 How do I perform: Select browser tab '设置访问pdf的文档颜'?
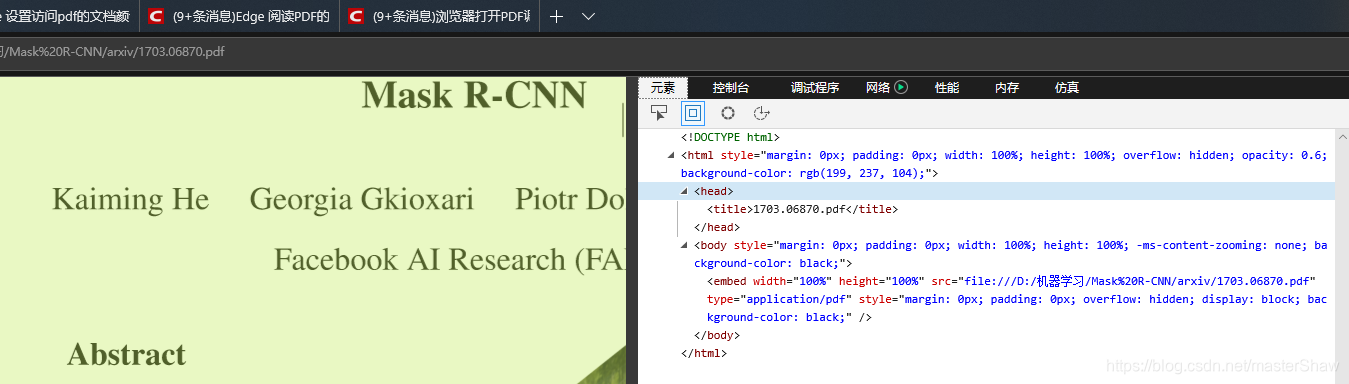pyautogui.click(x=68, y=16)
